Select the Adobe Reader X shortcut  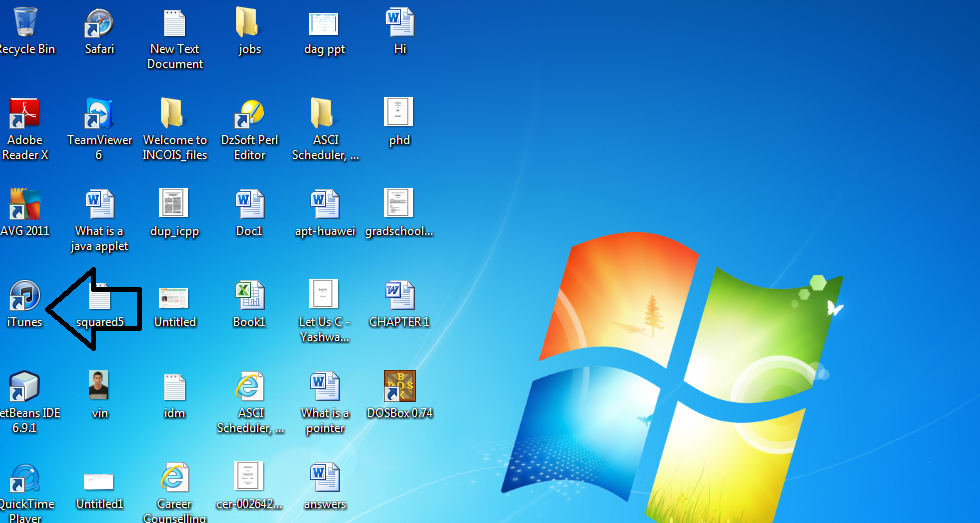pos(24,114)
